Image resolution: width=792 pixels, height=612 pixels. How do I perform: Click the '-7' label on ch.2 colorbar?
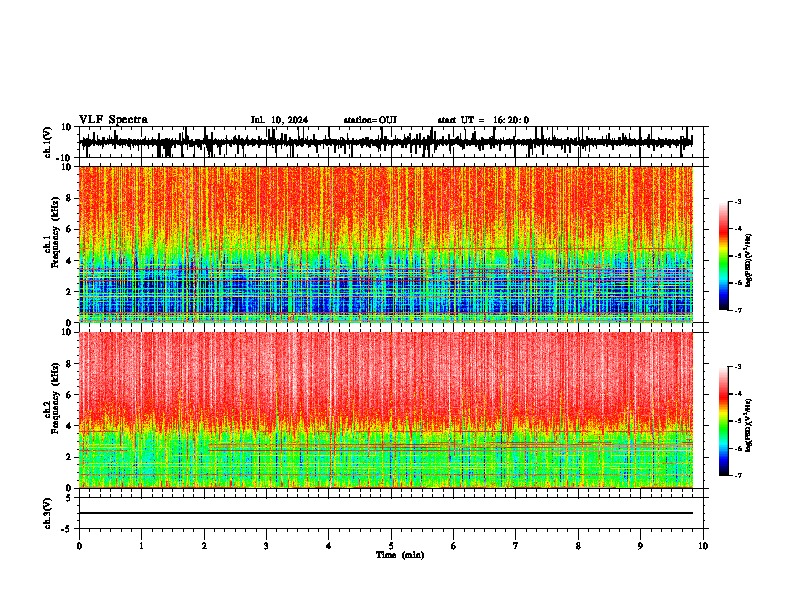737,475
